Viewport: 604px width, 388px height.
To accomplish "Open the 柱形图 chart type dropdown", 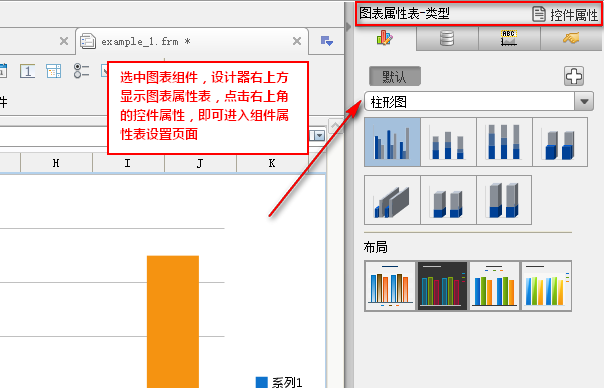I will click(x=584, y=102).
